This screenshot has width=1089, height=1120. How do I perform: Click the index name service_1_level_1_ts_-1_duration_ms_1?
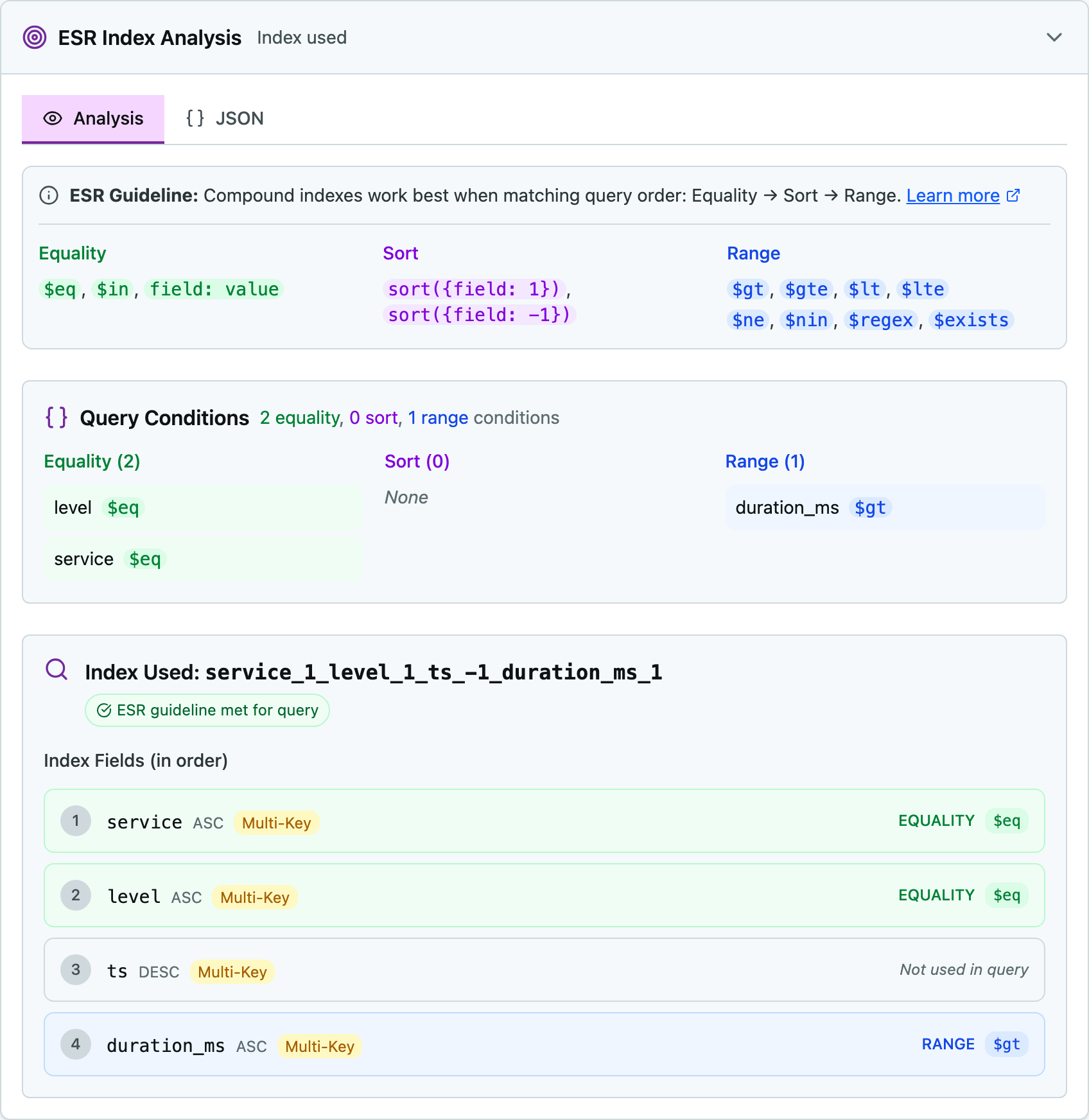(x=434, y=672)
